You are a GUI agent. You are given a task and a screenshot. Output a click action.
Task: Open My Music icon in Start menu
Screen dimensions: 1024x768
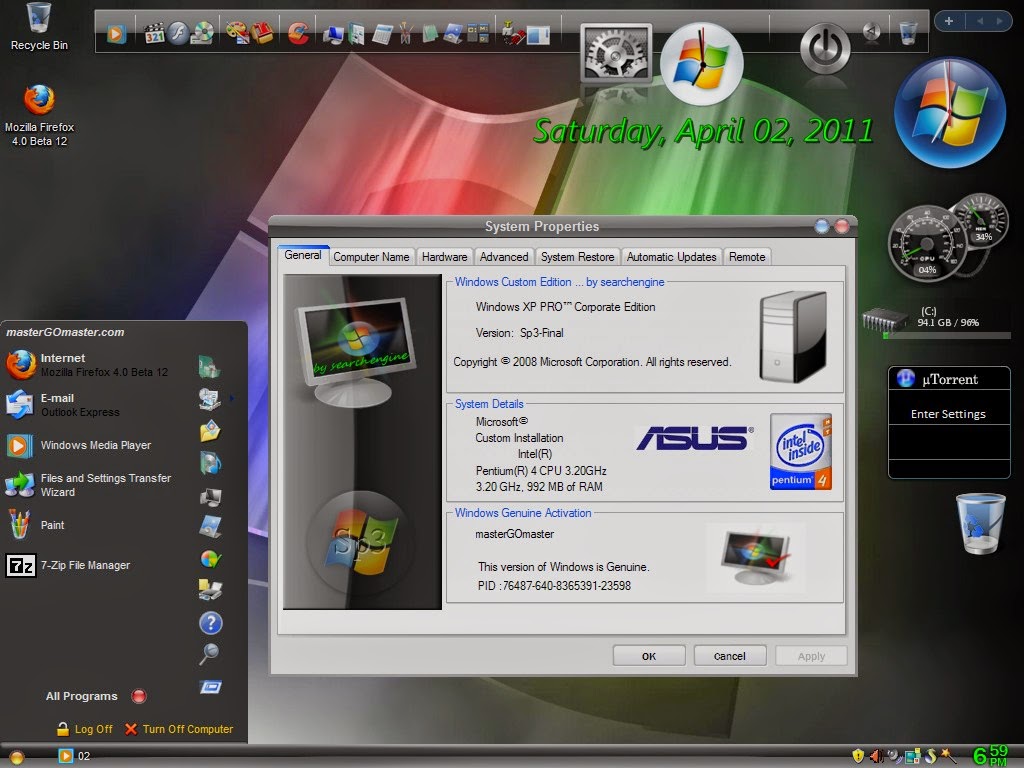[x=210, y=463]
